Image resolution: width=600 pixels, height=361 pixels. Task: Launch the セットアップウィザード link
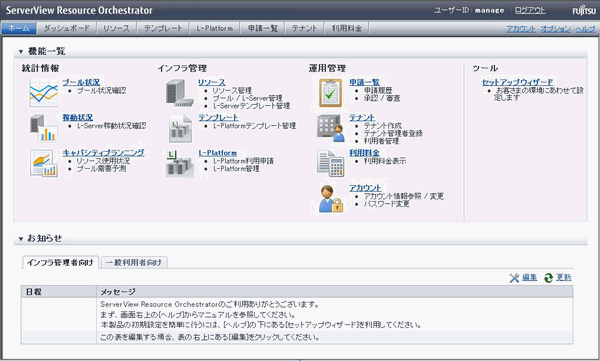(x=517, y=82)
